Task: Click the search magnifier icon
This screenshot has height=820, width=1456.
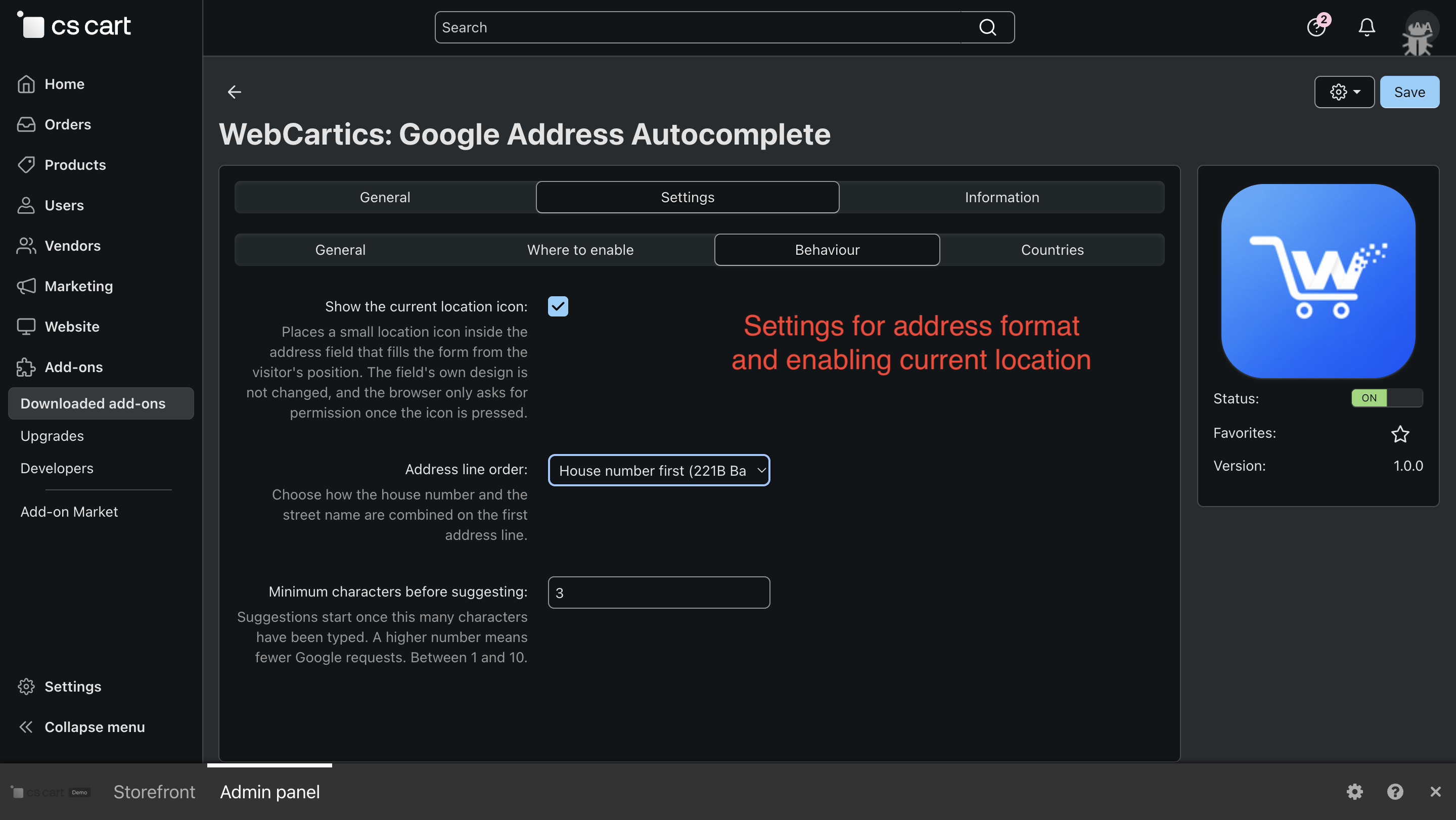Action: point(987,27)
